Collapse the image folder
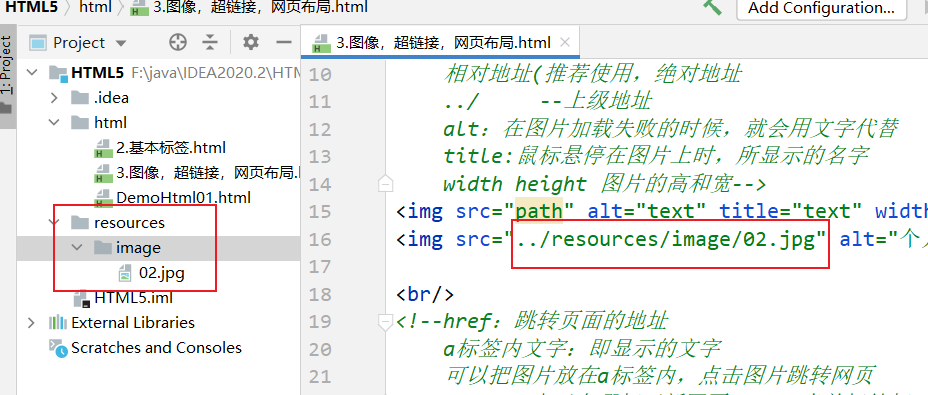Image resolution: width=928 pixels, height=395 pixels. [76, 248]
